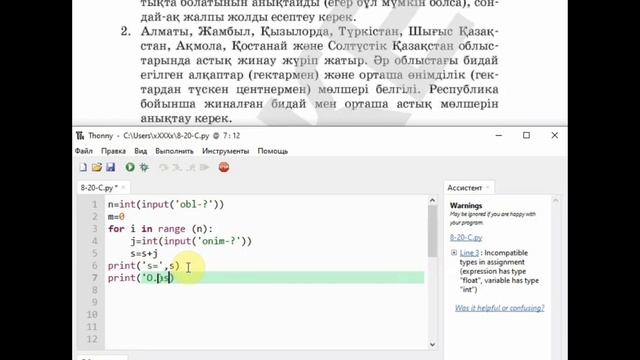Expand the Line 3 warning with the plus box

[x=454, y=253]
